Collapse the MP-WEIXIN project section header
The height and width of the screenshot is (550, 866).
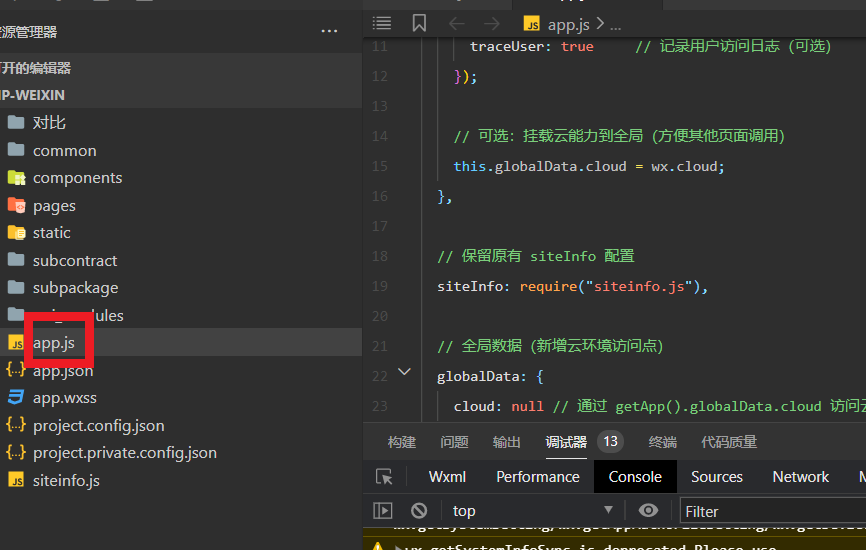click(x=181, y=95)
